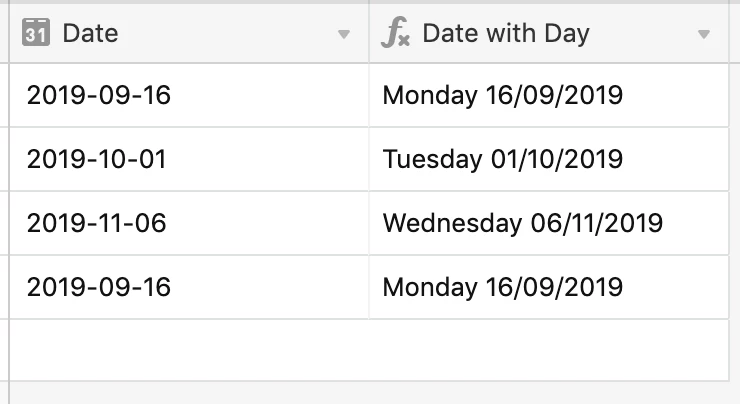740x404 pixels.
Task: Select the Date with Day column header label
Action: coord(506,34)
